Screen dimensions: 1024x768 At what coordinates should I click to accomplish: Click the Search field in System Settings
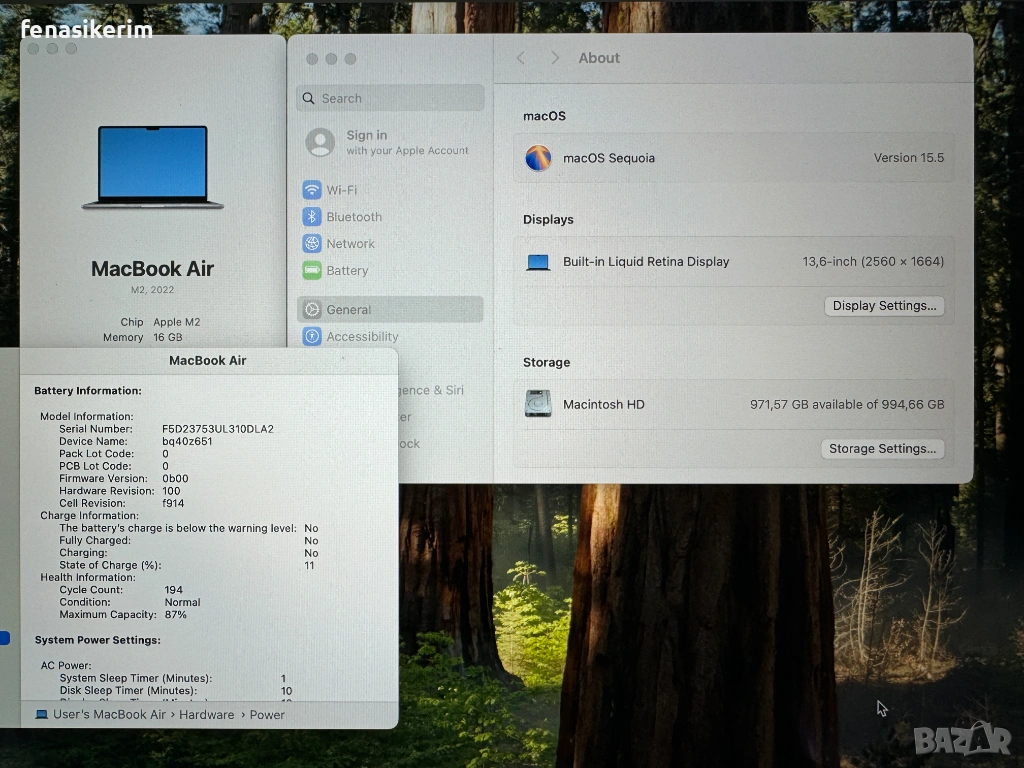pos(390,98)
